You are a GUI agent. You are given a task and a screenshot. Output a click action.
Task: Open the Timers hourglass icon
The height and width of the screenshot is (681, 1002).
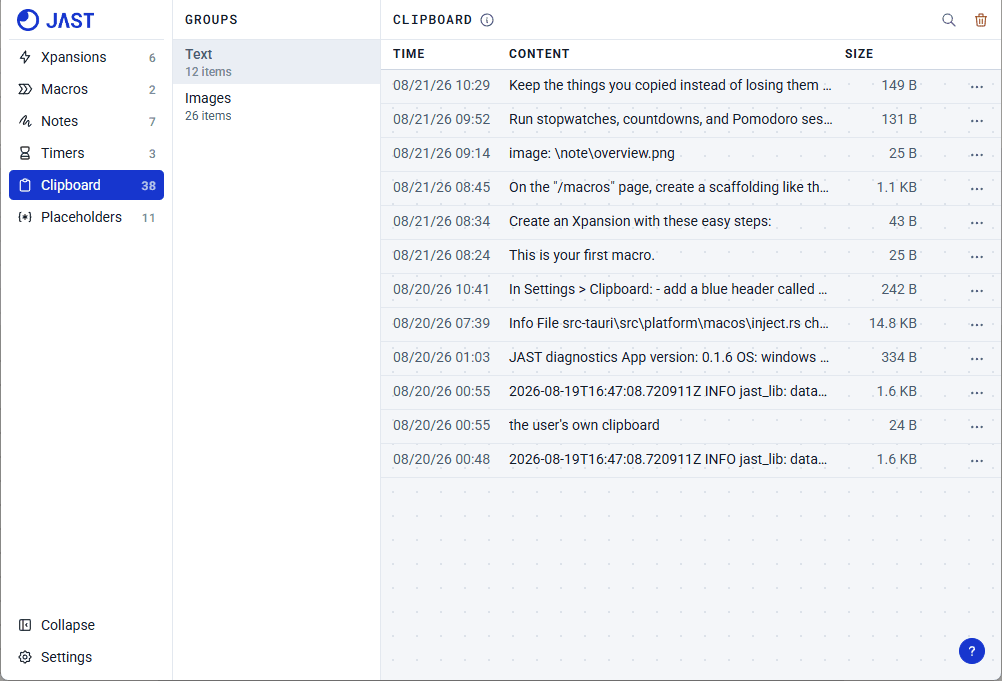(x=25, y=153)
